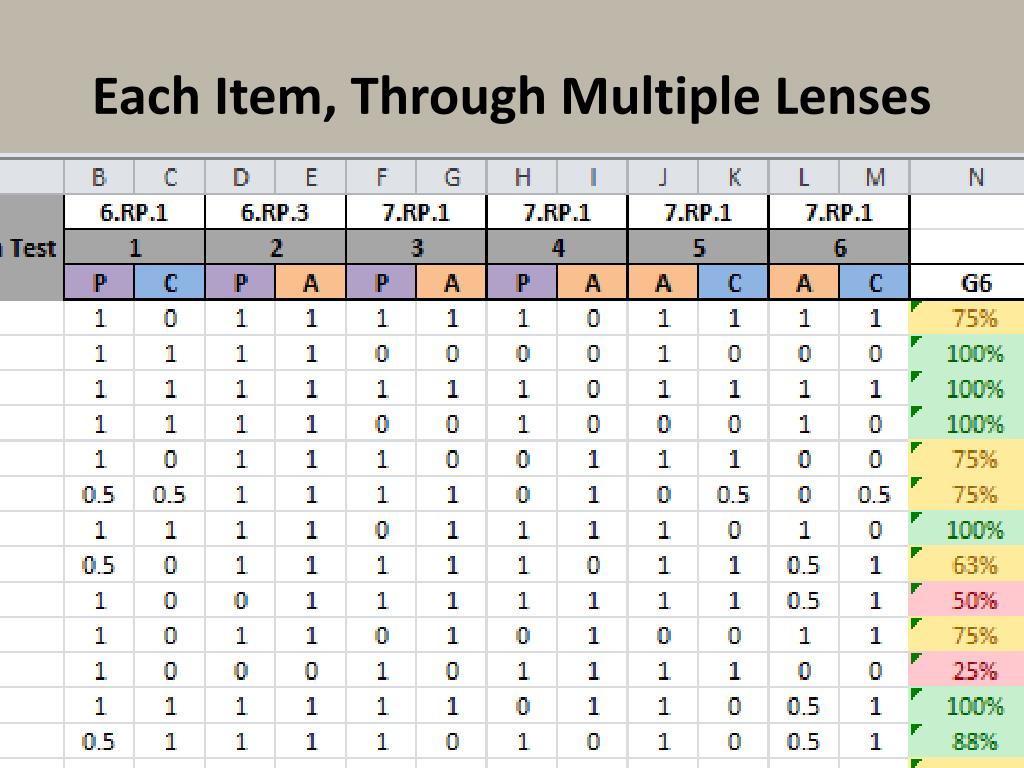Select column N header
1024x768 pixels.
[975, 177]
